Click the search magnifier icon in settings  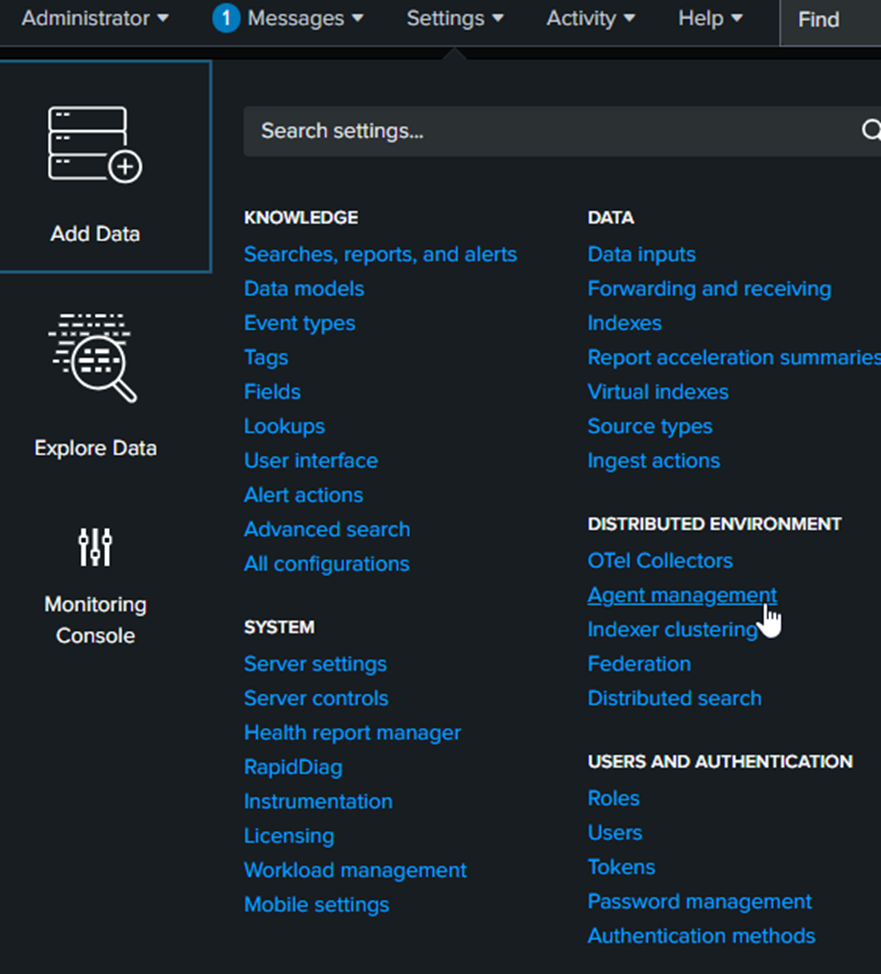point(869,131)
